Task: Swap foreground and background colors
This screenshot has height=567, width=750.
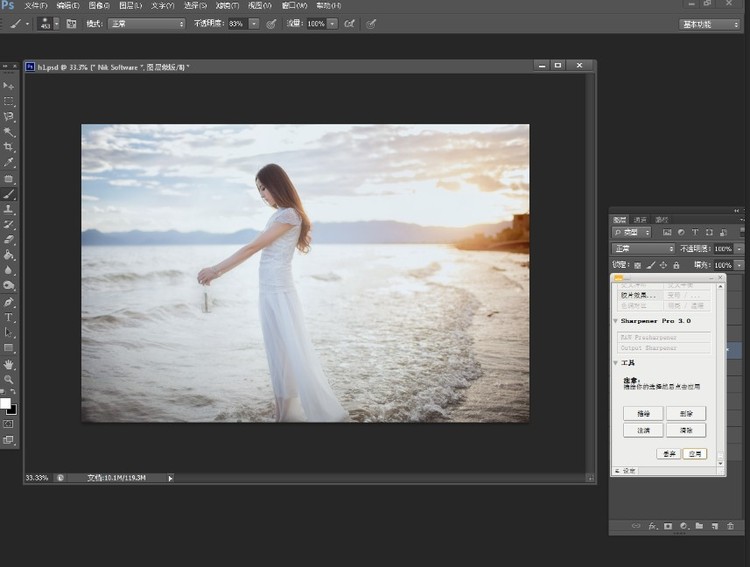Action: tap(13, 391)
